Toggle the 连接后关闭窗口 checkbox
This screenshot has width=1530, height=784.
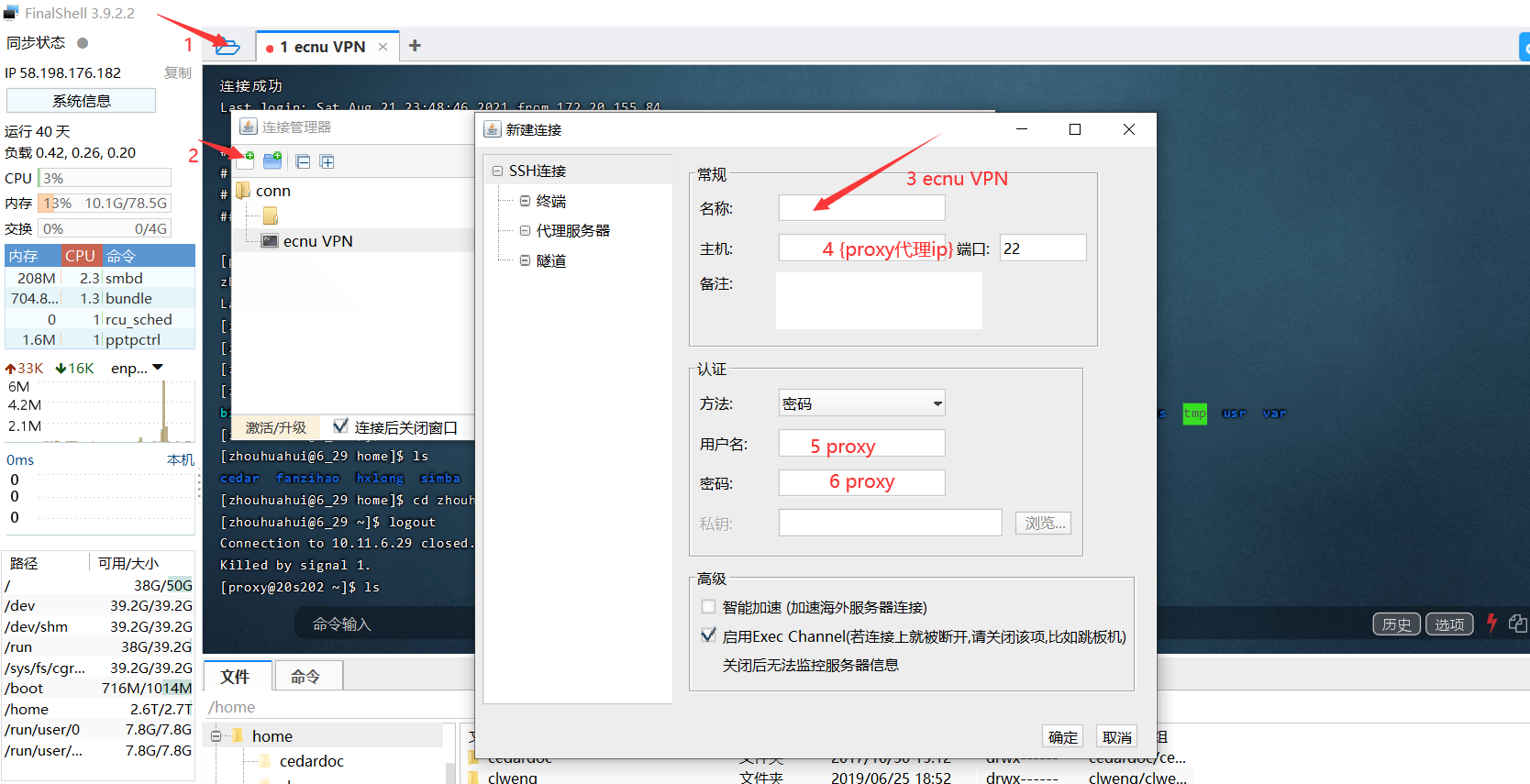click(x=340, y=426)
